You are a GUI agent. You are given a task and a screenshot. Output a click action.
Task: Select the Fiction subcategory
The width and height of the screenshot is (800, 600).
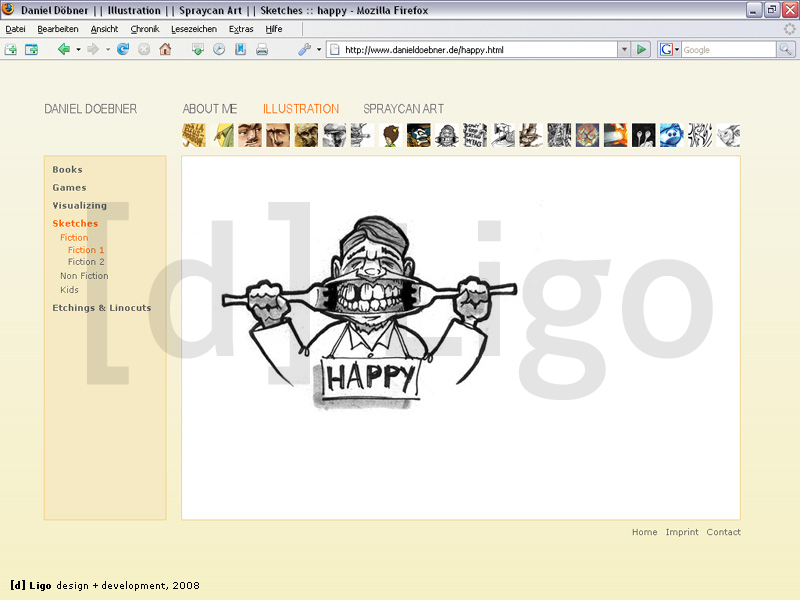74,237
